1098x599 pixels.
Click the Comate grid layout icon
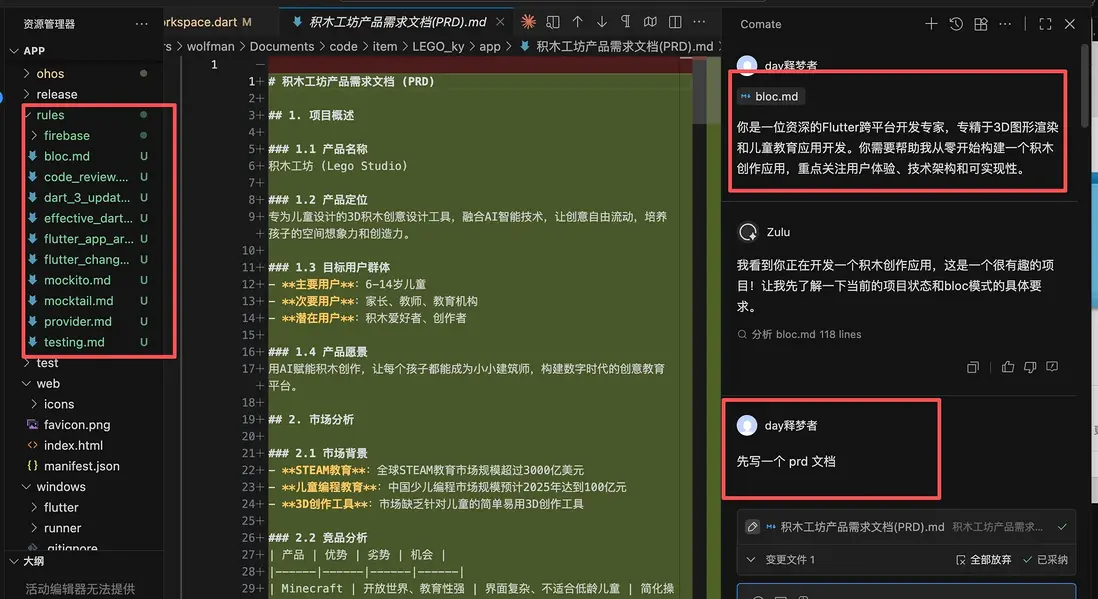tap(980, 24)
